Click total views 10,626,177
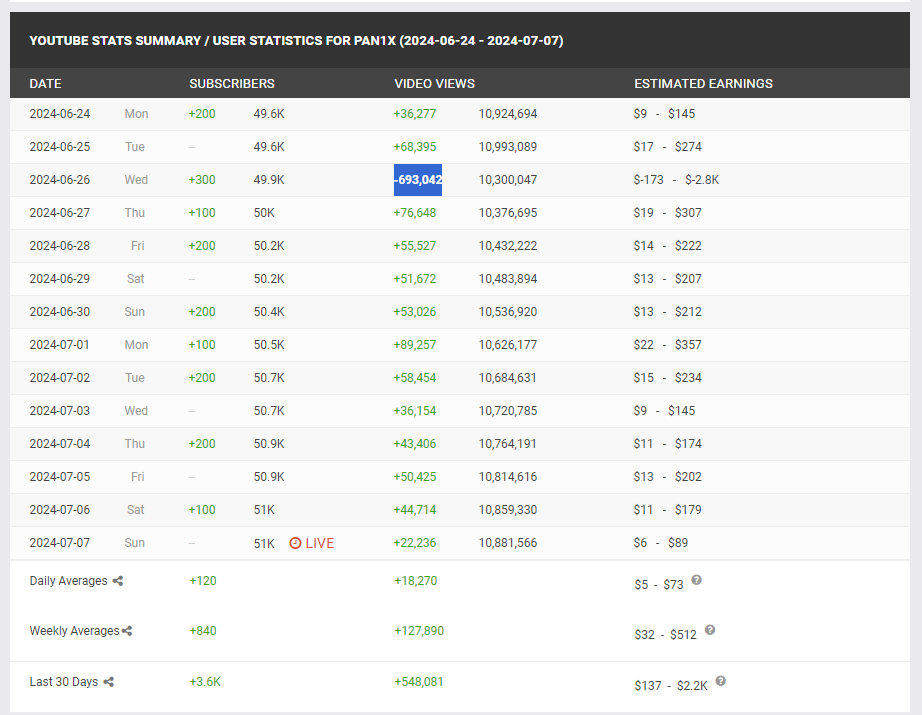This screenshot has height=715, width=922. click(508, 345)
